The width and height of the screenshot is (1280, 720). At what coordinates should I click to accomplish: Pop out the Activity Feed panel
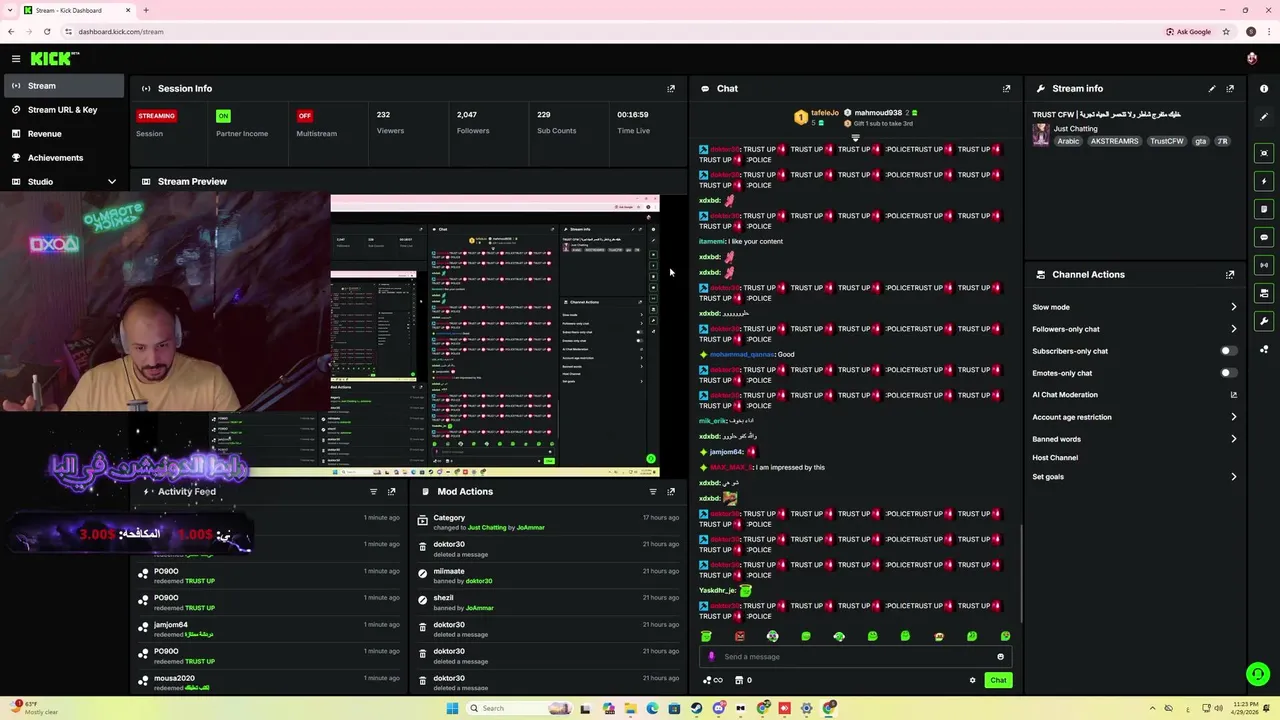pos(391,491)
